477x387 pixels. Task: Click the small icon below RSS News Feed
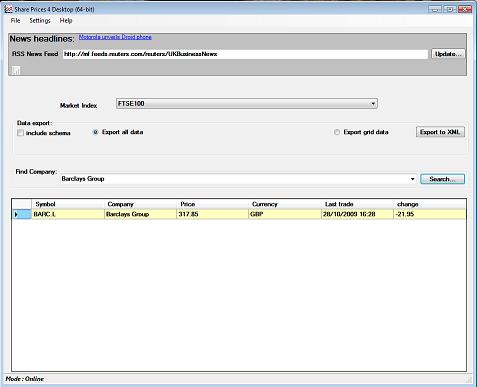(x=16, y=70)
